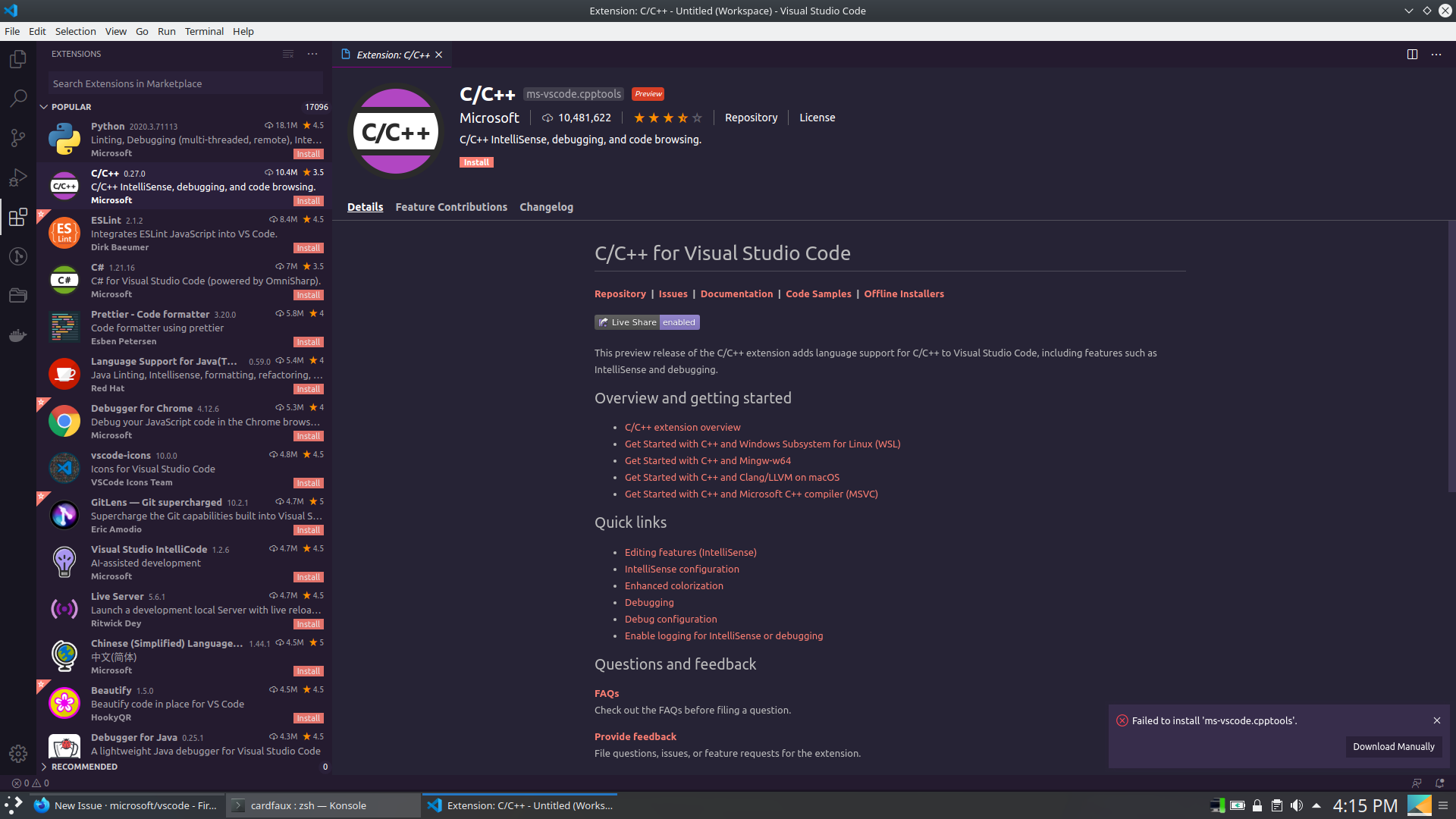Open the Search view
1456x819 pixels.
click(x=17, y=98)
